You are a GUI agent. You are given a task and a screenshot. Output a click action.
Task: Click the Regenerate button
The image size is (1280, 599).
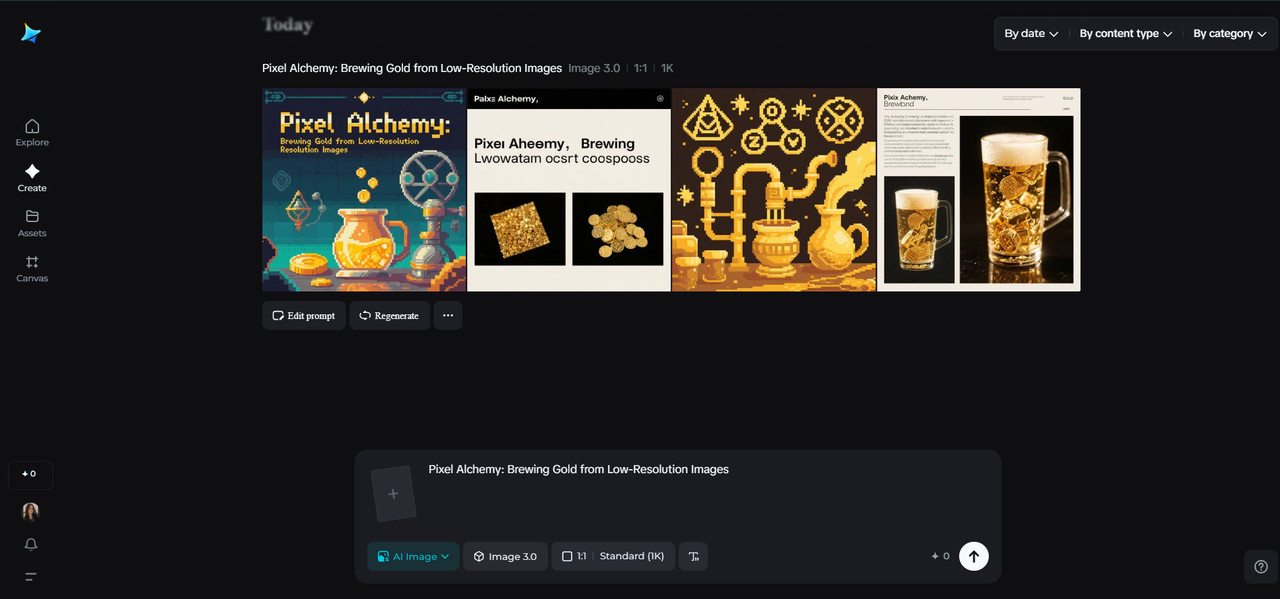pyautogui.click(x=389, y=315)
